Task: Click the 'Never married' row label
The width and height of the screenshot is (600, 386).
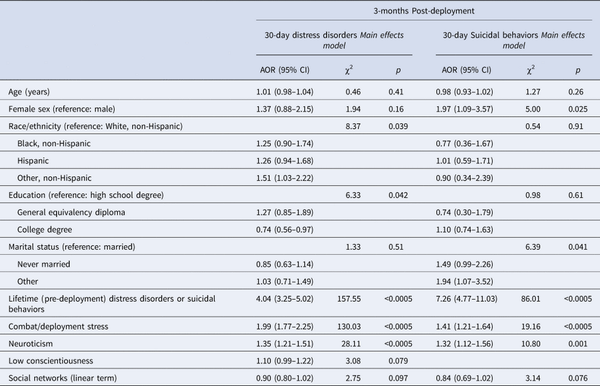Action: coord(44,264)
